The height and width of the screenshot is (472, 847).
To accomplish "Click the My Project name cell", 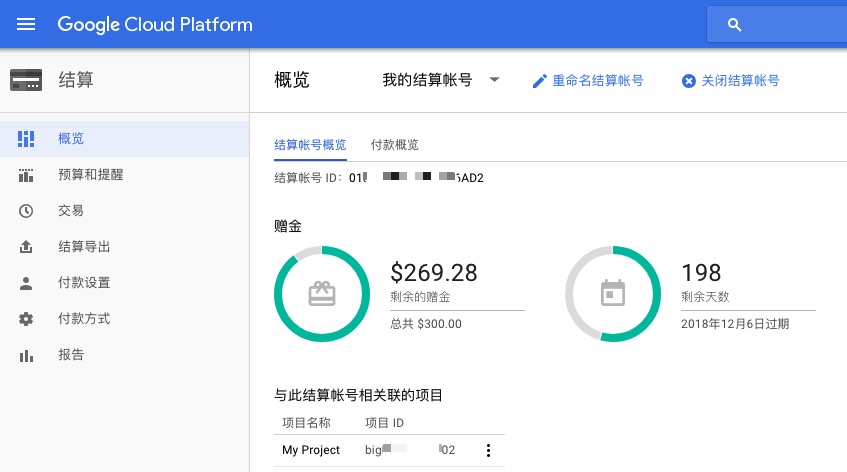I will click(311, 450).
